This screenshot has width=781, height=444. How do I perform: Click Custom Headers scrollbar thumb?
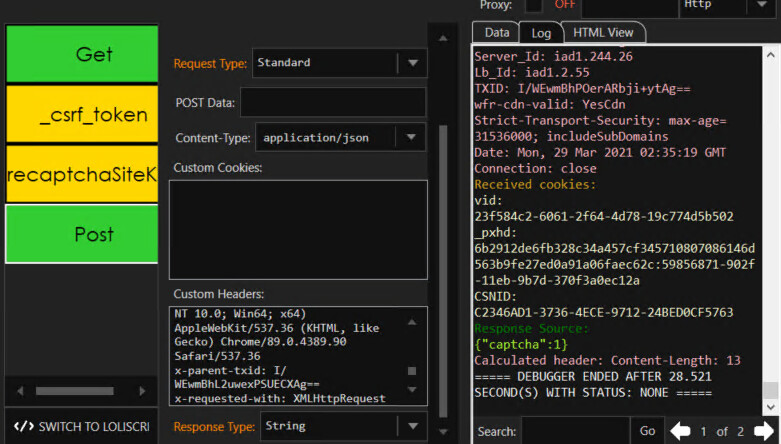pyautogui.click(x=412, y=371)
